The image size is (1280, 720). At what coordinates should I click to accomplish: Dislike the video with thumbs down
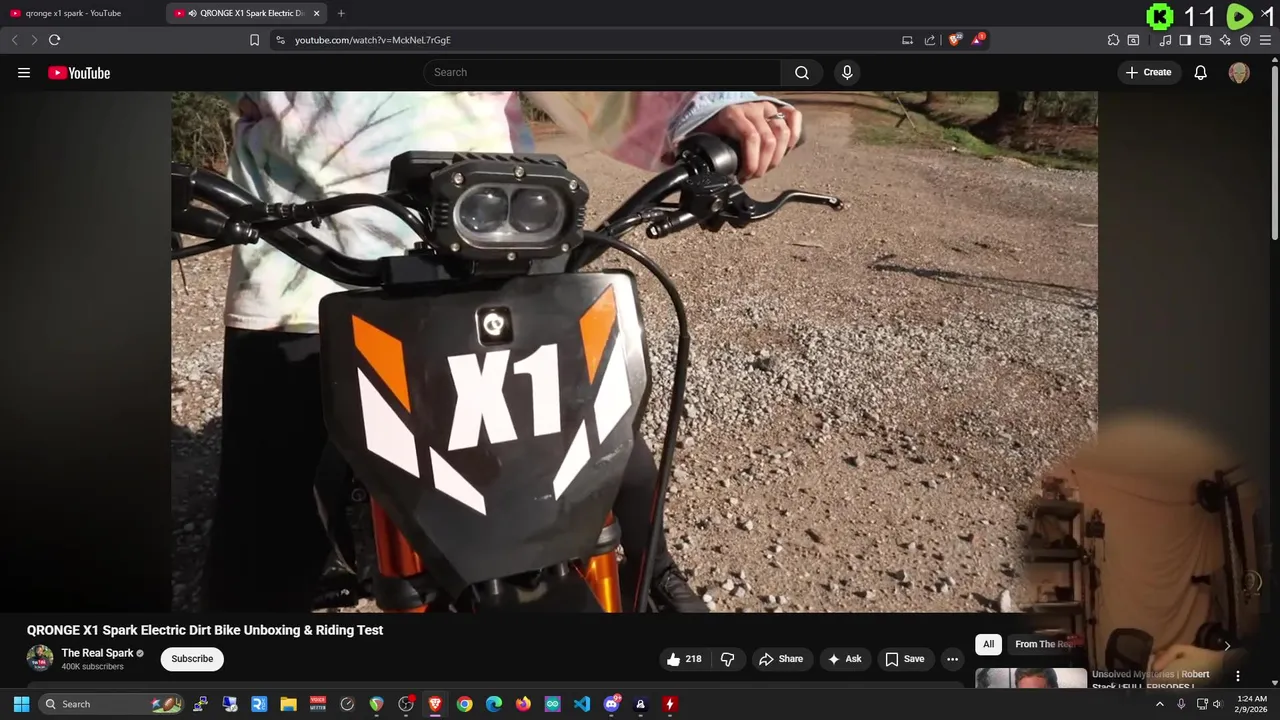coord(727,659)
